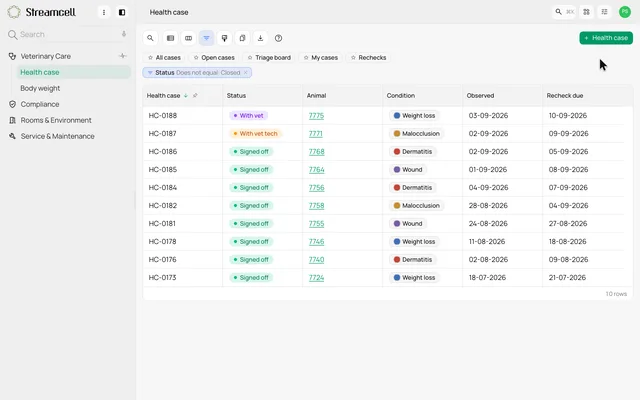Switch to the Open cases view
Image resolution: width=640 pixels, height=400 pixels.
tap(214, 58)
